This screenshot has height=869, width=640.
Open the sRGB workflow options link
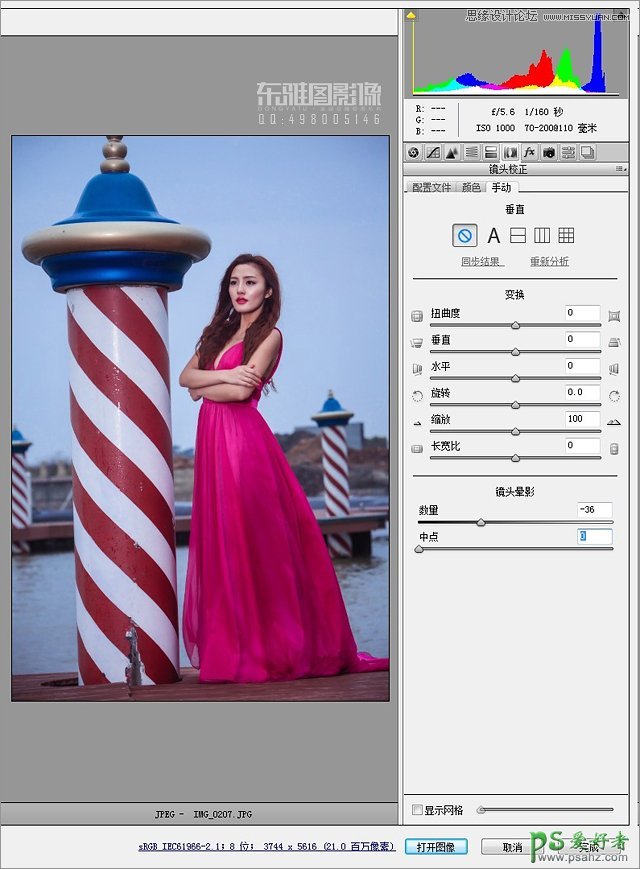click(x=267, y=847)
